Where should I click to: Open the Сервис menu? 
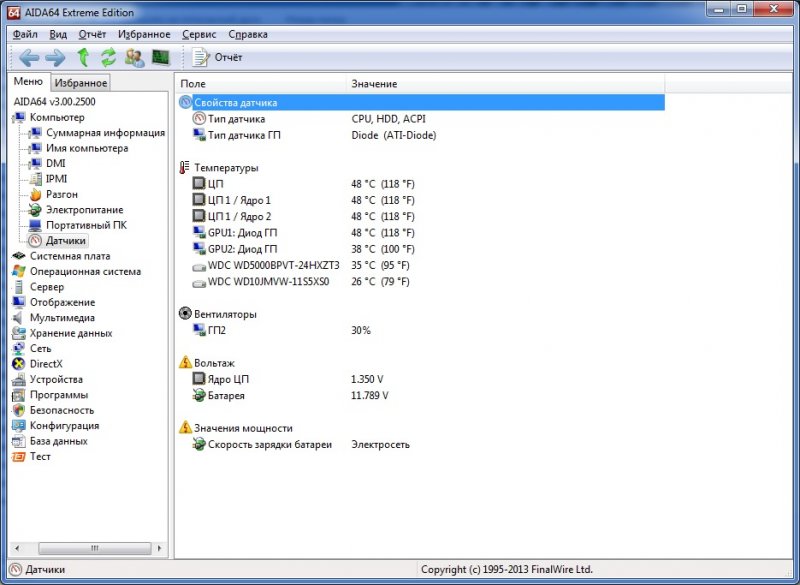click(199, 34)
